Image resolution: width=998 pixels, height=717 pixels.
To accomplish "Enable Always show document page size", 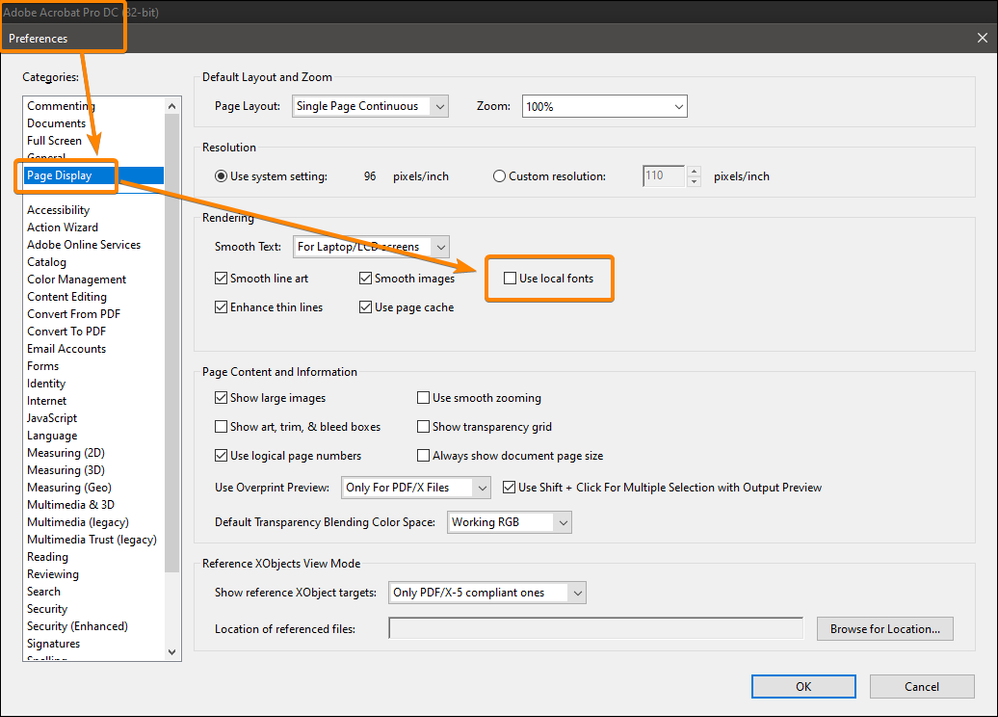I will click(423, 456).
